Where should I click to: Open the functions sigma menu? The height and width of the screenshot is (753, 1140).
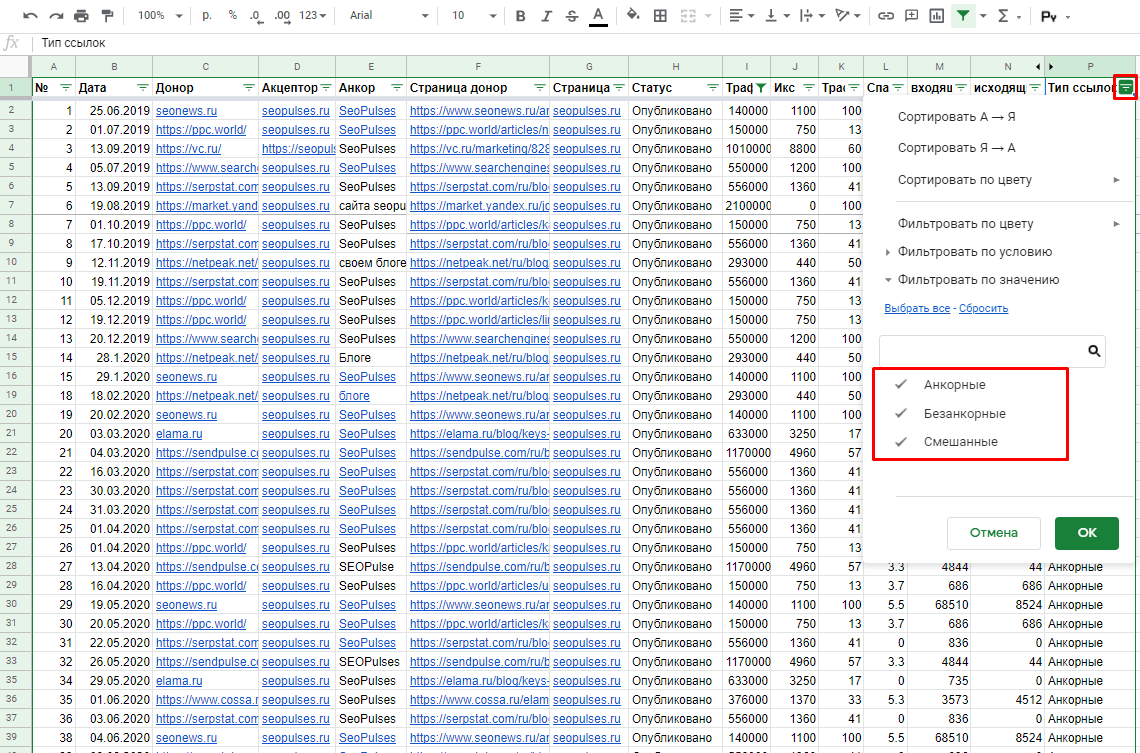pos(1009,15)
